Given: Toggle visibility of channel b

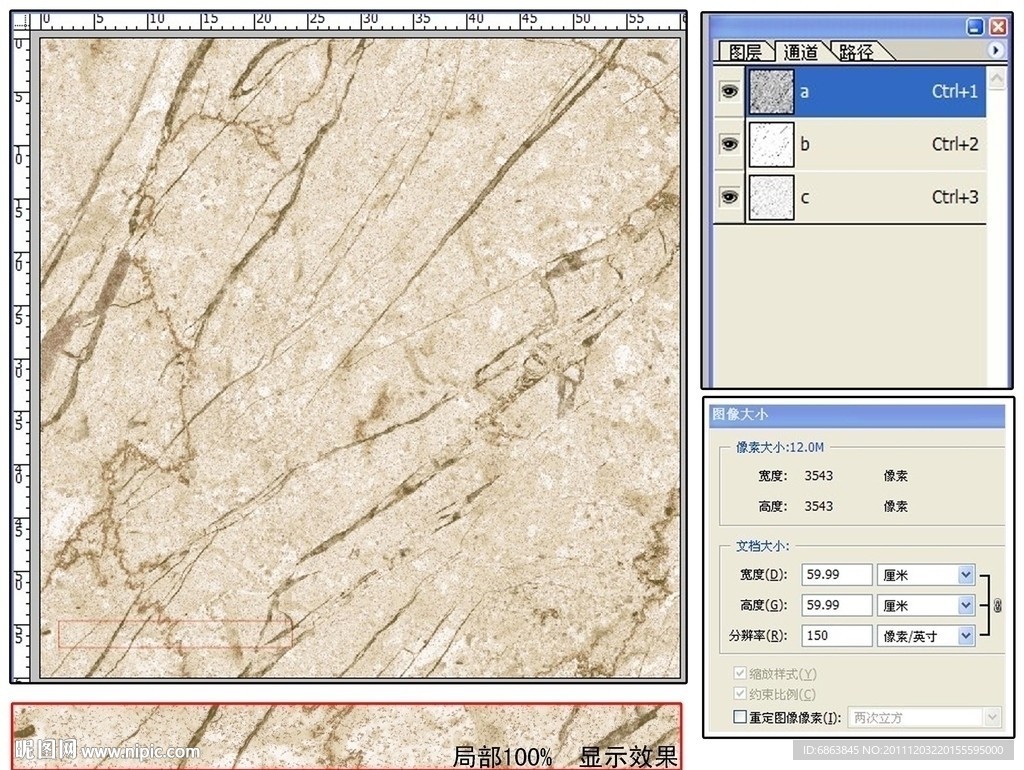Looking at the screenshot, I should (729, 144).
